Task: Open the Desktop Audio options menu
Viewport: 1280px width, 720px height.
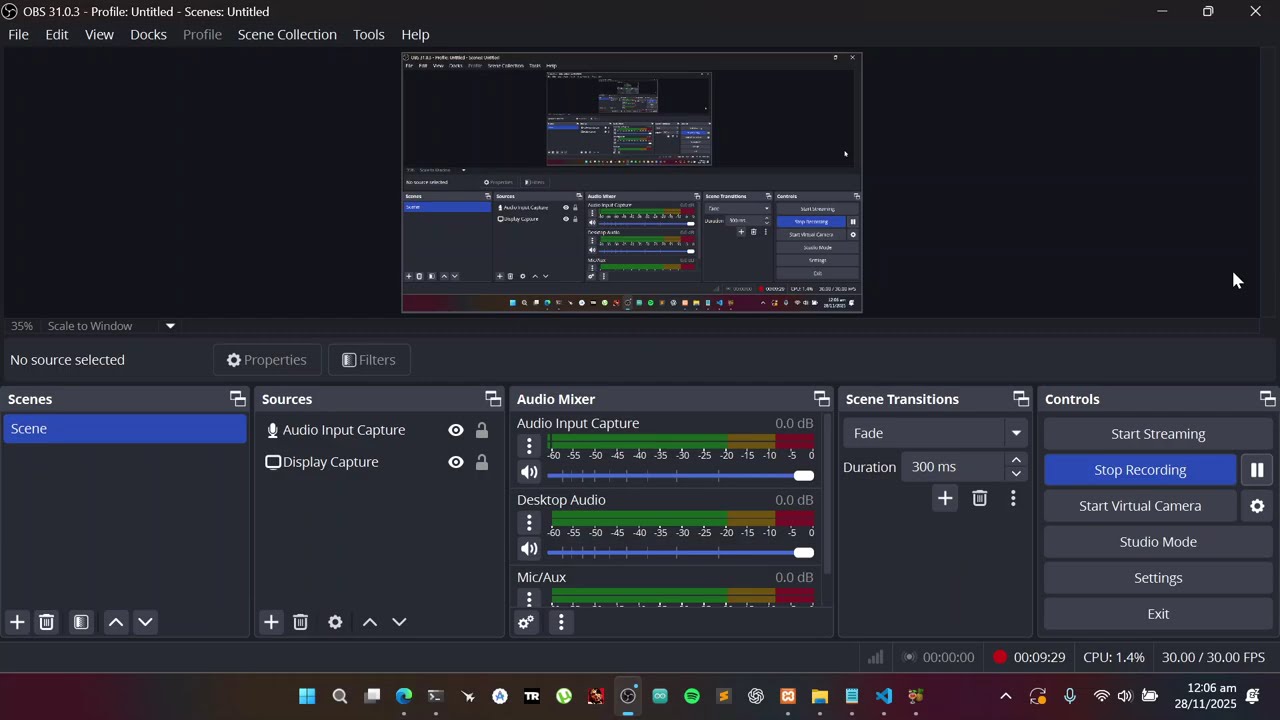Action: (x=529, y=522)
